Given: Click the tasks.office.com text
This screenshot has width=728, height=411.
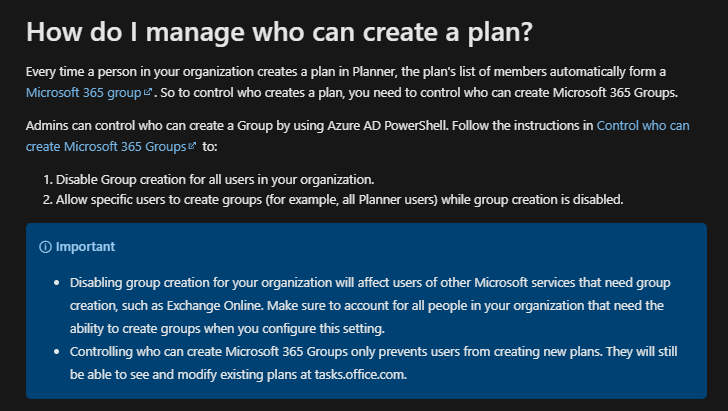Looking at the screenshot, I should pyautogui.click(x=360, y=374).
